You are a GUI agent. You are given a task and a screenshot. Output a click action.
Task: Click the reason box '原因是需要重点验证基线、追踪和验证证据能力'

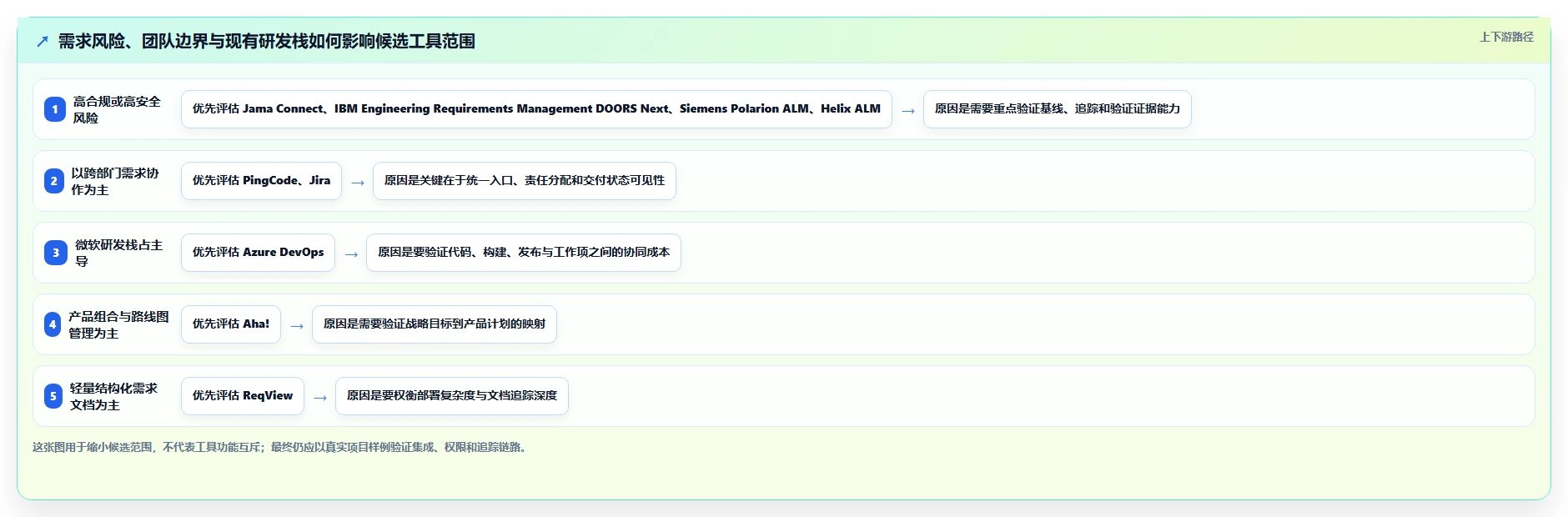click(x=1058, y=109)
